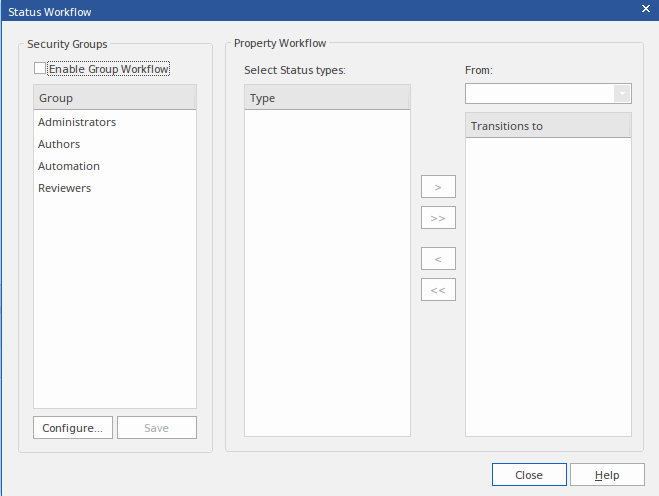Choose the Automation security group
Image resolution: width=659 pixels, height=496 pixels.
(69, 166)
